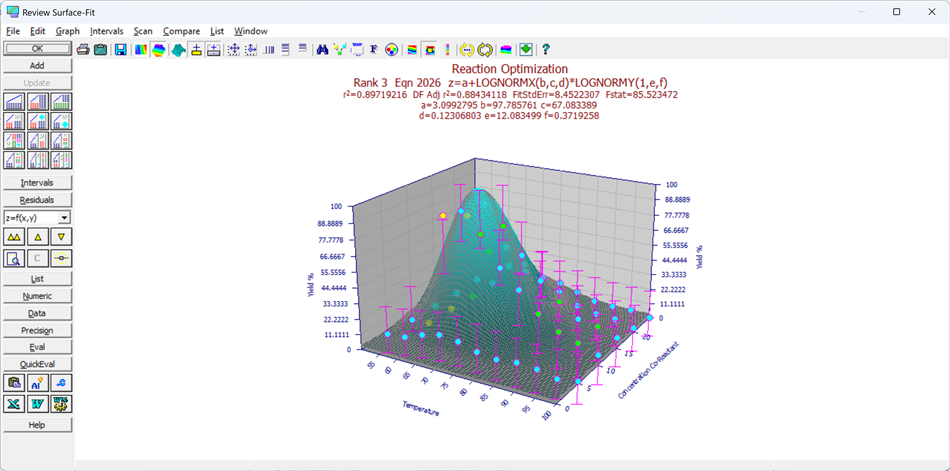Click the AI icon button
Viewport: 950px width, 471px height.
point(37,382)
